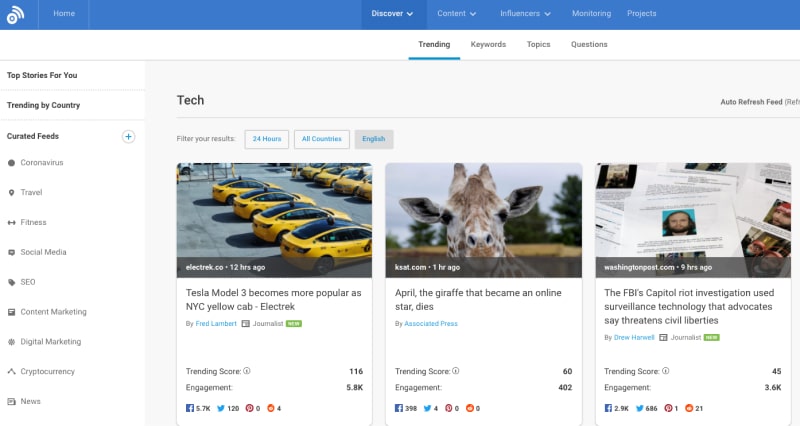Viewport: 800px width, 426px height.
Task: Open the 24 Hours time filter
Action: coord(267,139)
